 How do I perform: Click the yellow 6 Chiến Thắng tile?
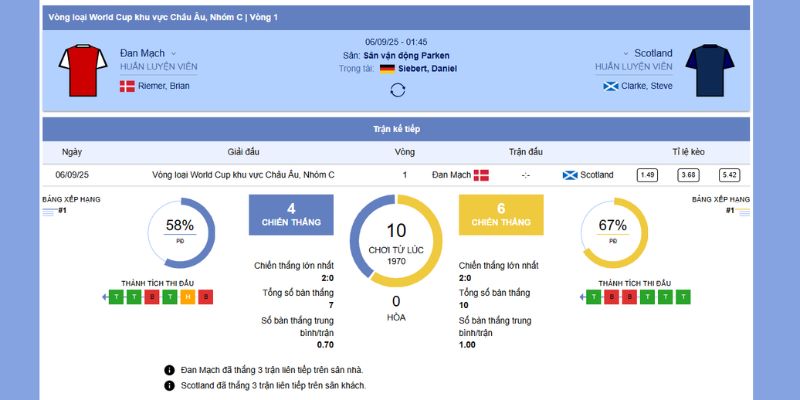pos(501,215)
